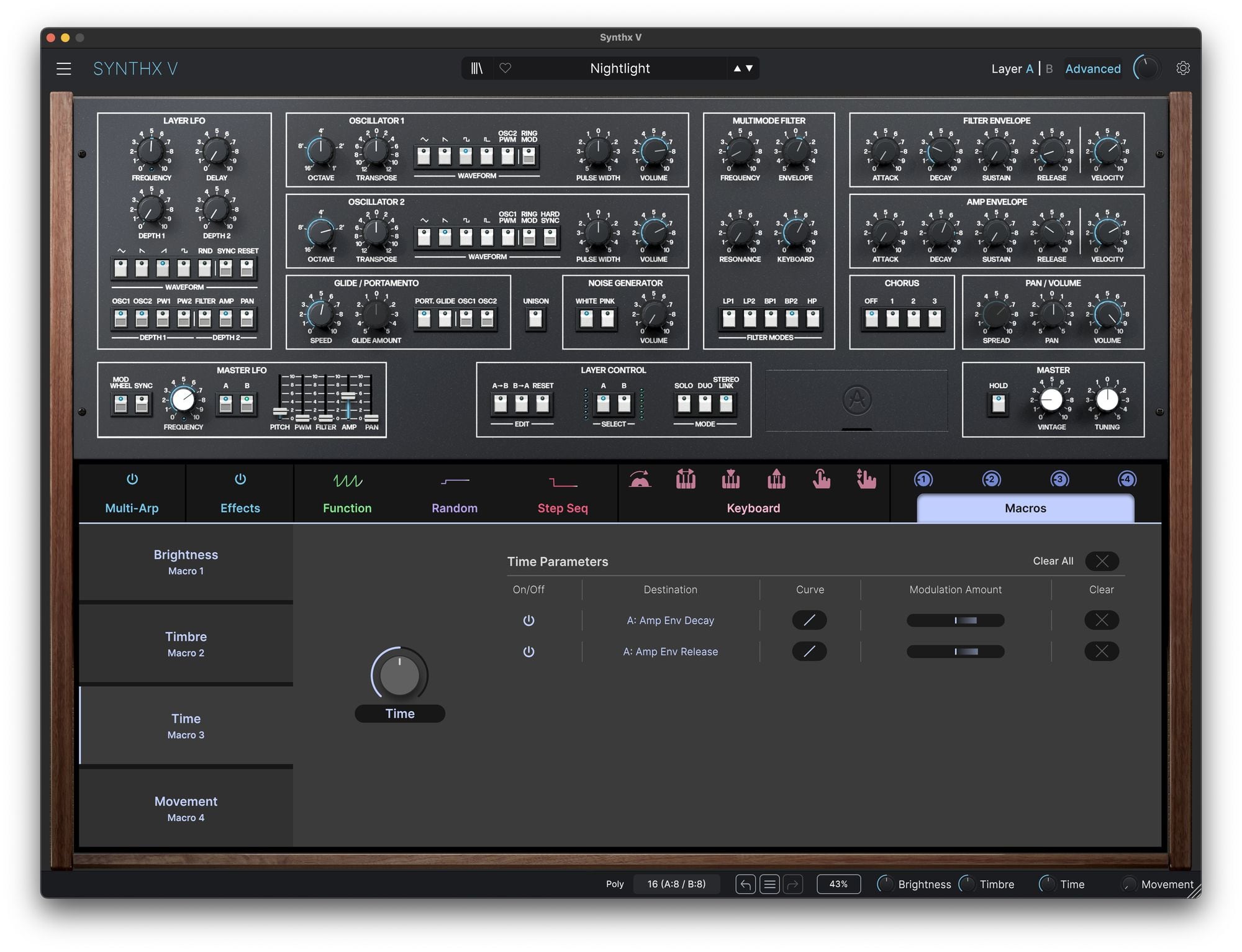Open the hamburger main menu
Viewport: 1242px width, 952px height.
pos(64,68)
